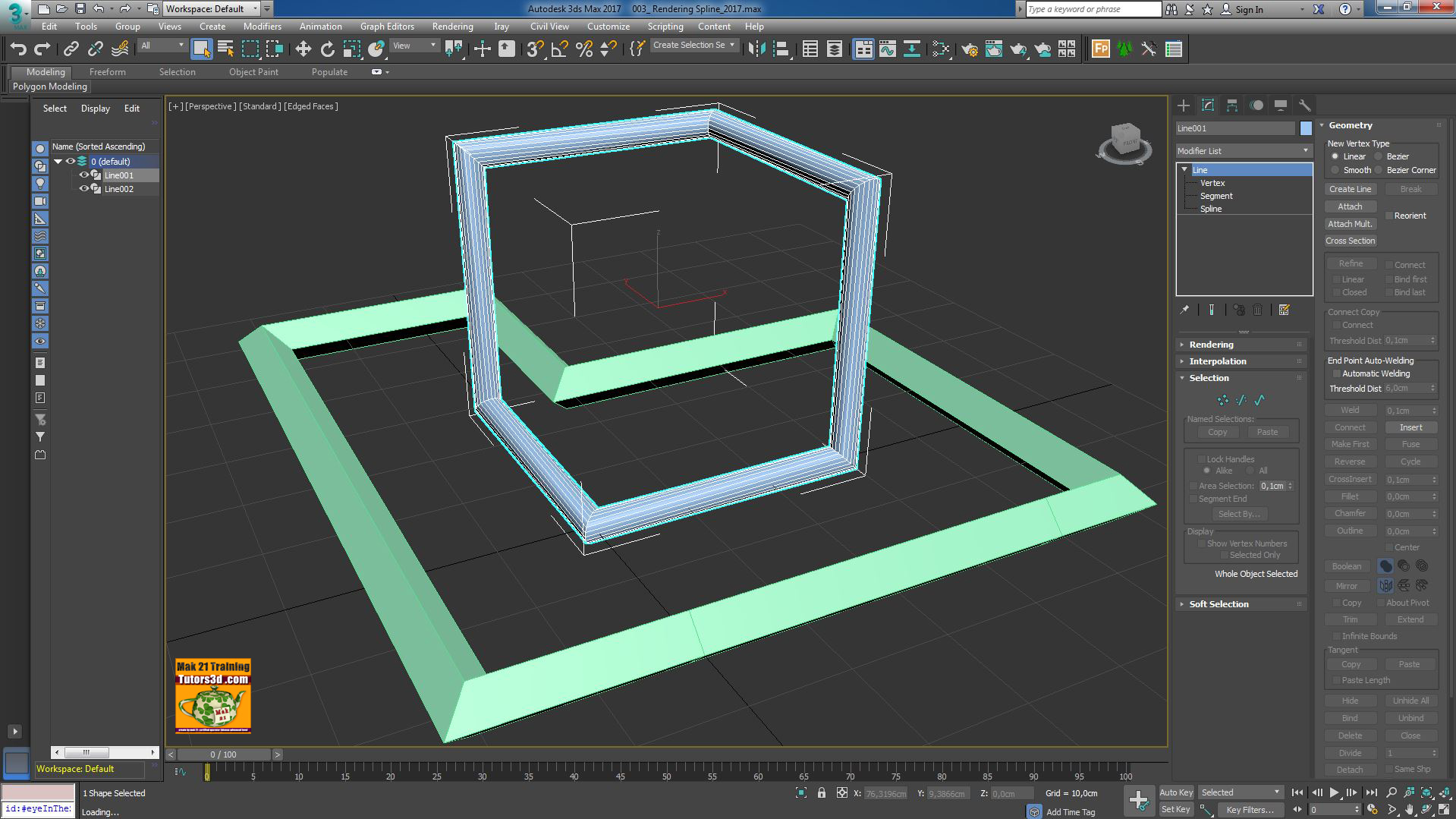
Task: Click the Line001 color swatch
Action: [x=1304, y=128]
